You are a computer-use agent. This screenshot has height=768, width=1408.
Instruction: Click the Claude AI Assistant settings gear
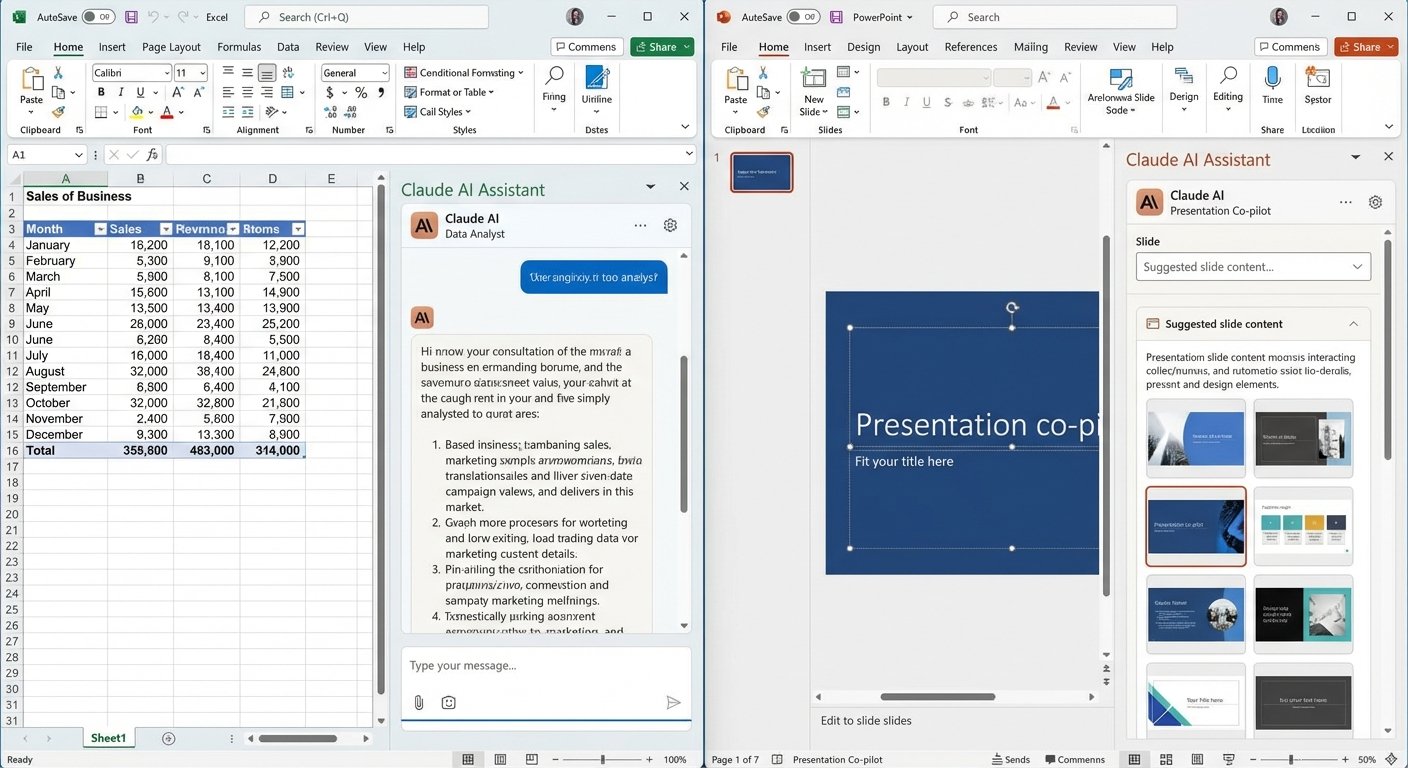[x=670, y=225]
